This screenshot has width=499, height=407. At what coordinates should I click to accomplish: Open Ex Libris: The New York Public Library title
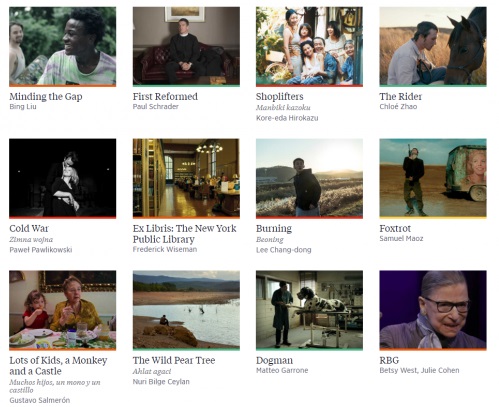pyautogui.click(x=184, y=234)
